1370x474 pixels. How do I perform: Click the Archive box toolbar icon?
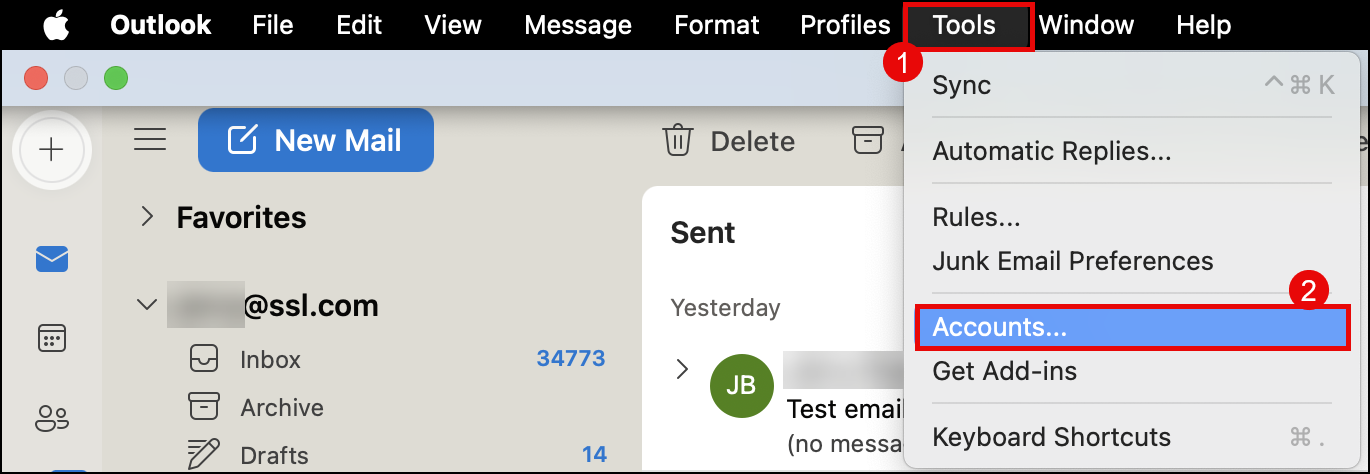coord(868,141)
